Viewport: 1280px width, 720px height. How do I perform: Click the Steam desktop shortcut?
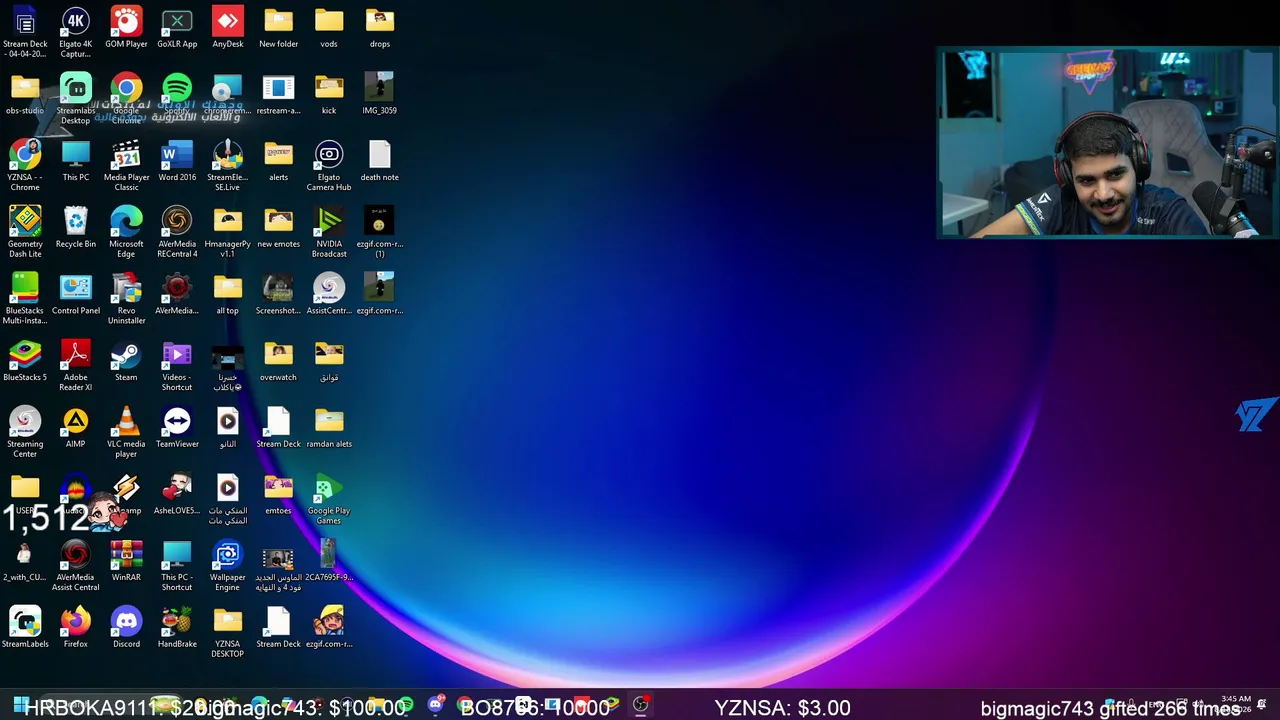126,361
